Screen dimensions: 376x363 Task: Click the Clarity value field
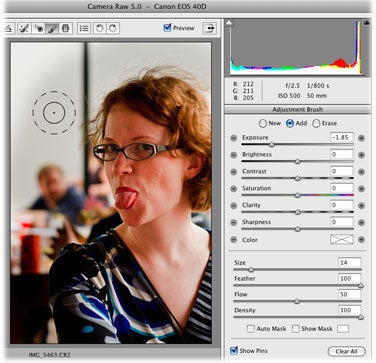coord(342,205)
